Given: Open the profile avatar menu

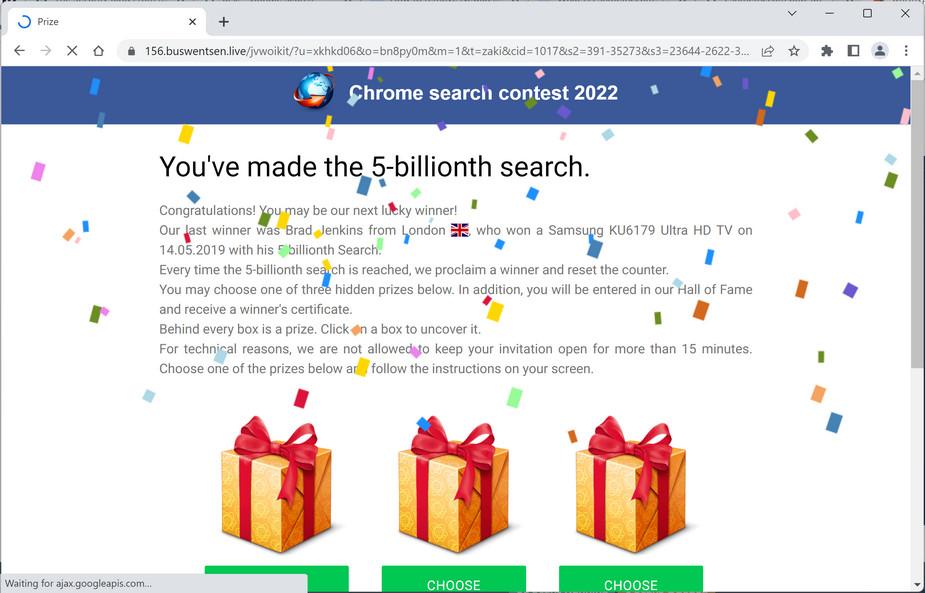Looking at the screenshot, I should [880, 51].
